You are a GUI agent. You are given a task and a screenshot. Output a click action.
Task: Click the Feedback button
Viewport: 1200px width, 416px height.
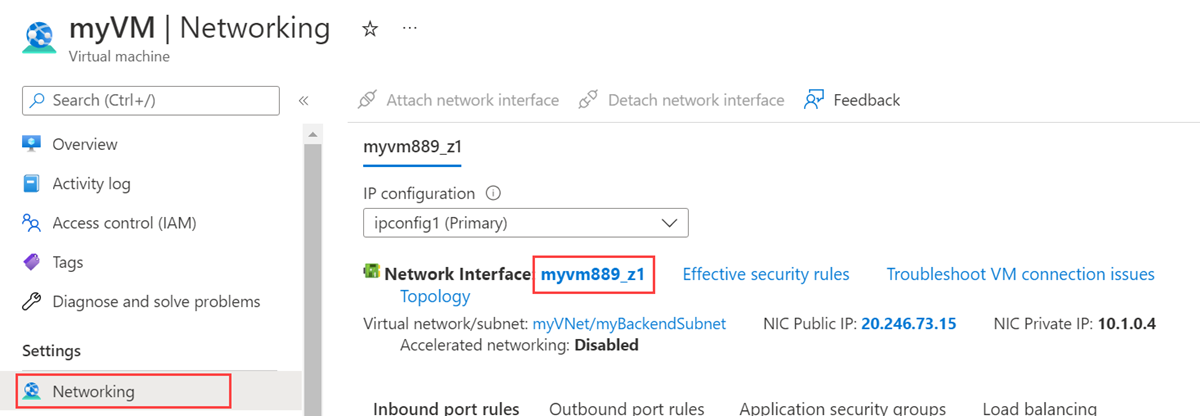click(x=853, y=100)
